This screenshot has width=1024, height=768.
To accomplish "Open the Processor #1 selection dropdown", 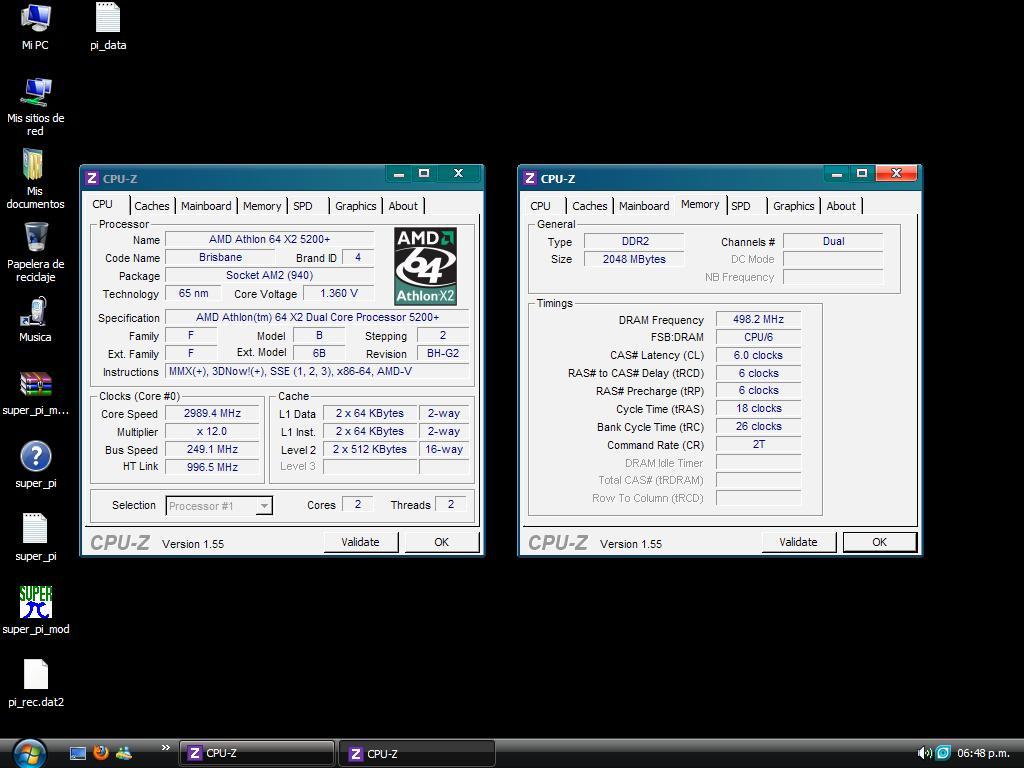I will tap(219, 505).
